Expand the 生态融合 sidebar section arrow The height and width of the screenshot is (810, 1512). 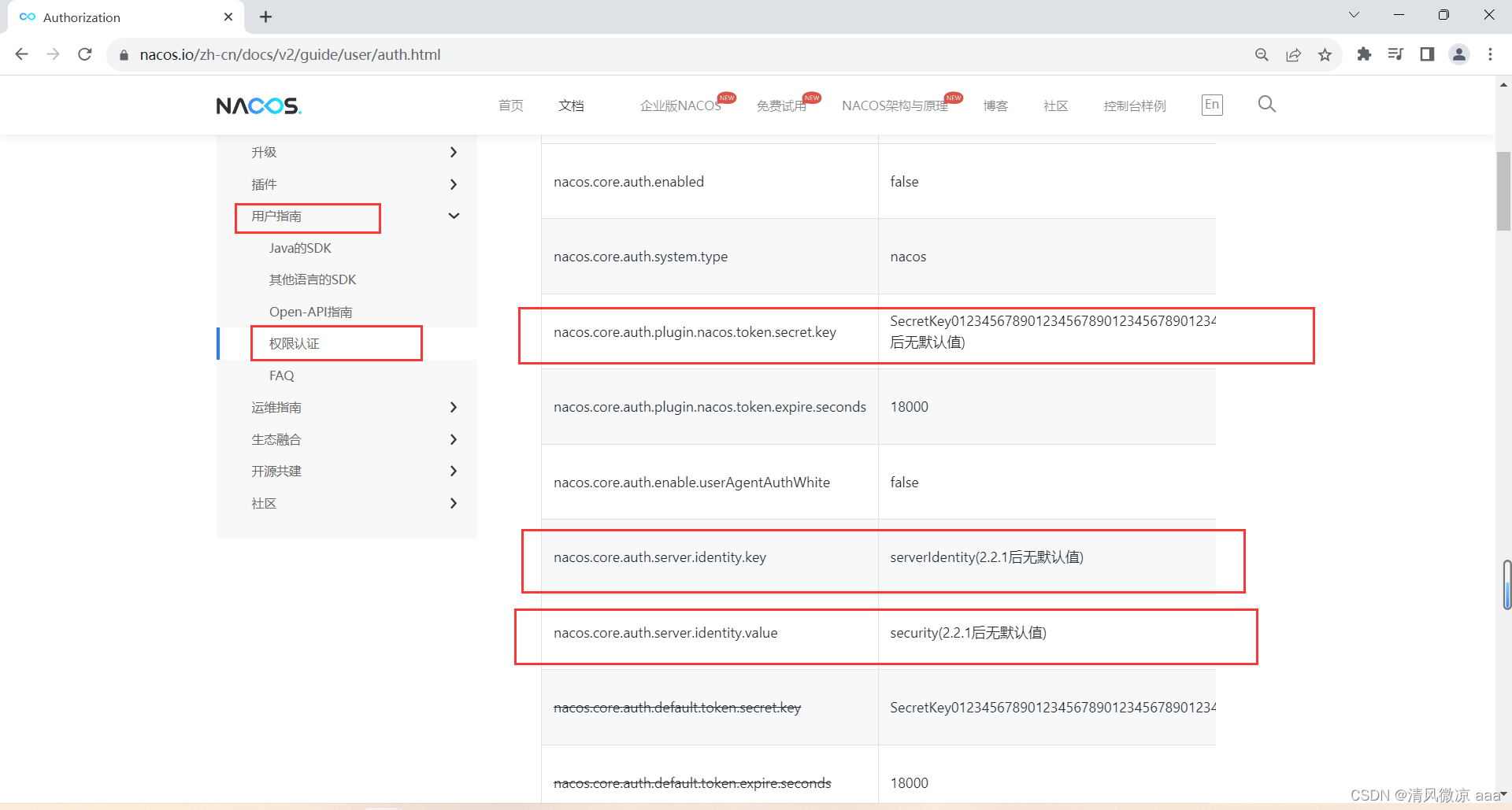[454, 439]
